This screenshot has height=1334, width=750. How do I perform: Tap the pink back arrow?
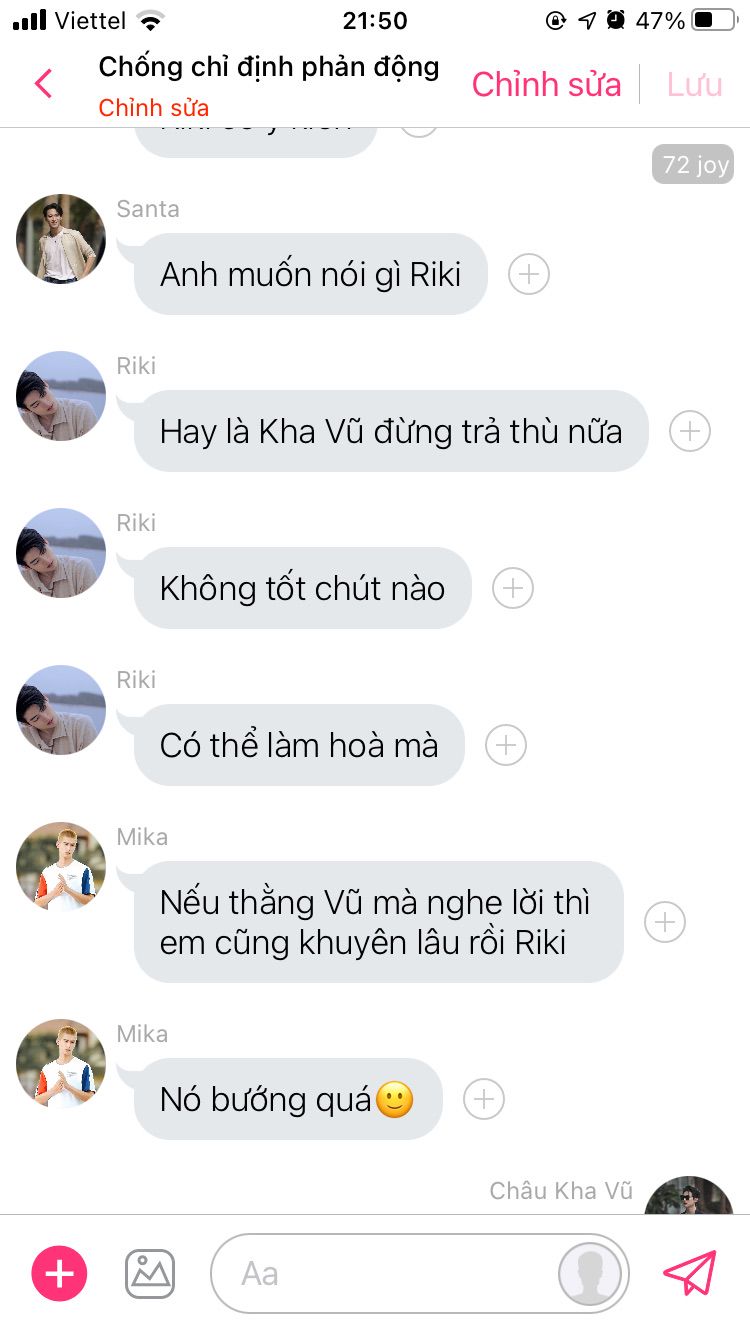pyautogui.click(x=43, y=84)
